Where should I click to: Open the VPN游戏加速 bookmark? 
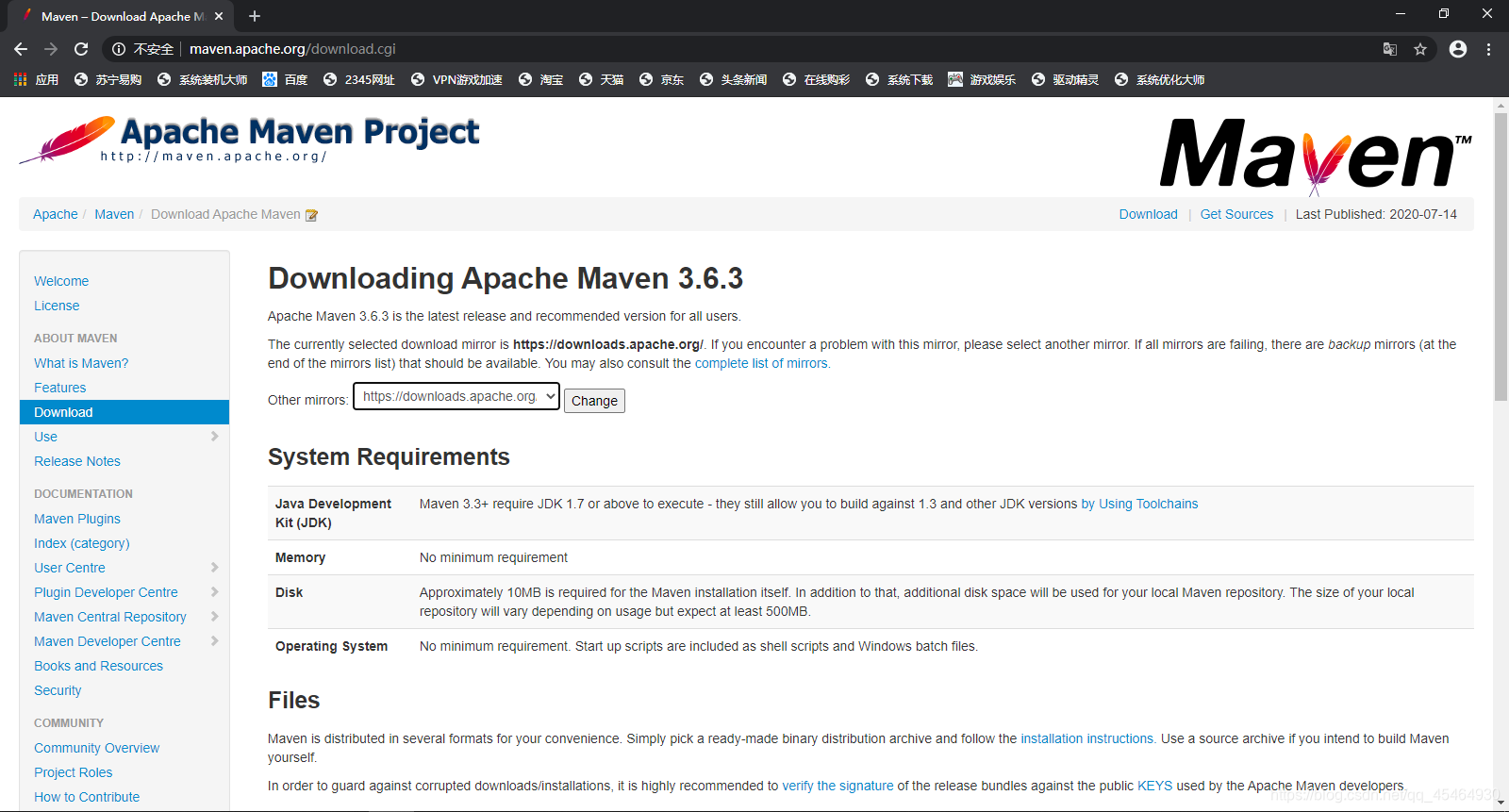(x=456, y=80)
